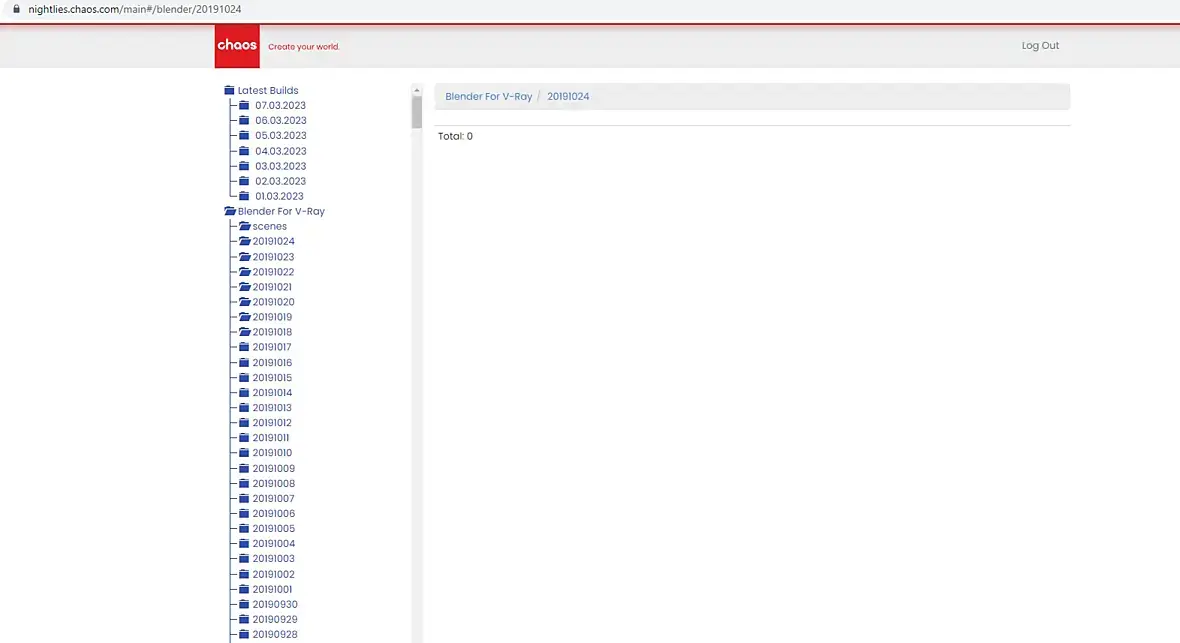The image size is (1180, 643).
Task: Select the scenes folder label
Action: [269, 227]
